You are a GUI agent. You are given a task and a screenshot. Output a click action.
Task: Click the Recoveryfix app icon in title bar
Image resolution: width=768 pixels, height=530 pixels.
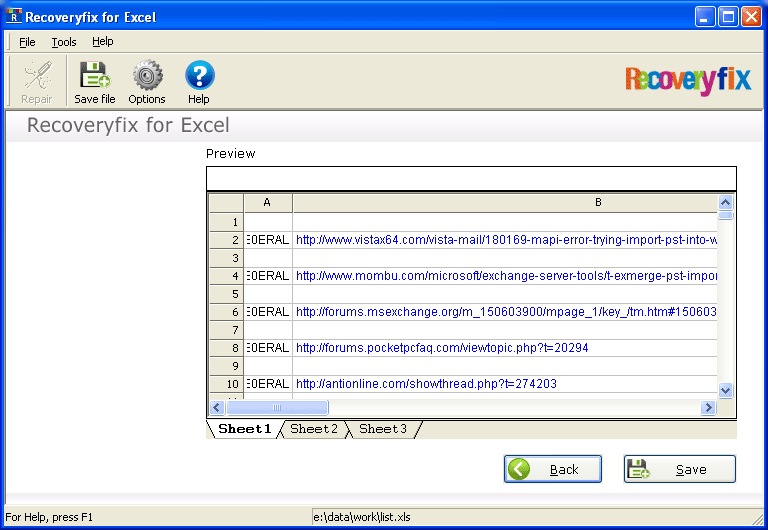tap(14, 16)
